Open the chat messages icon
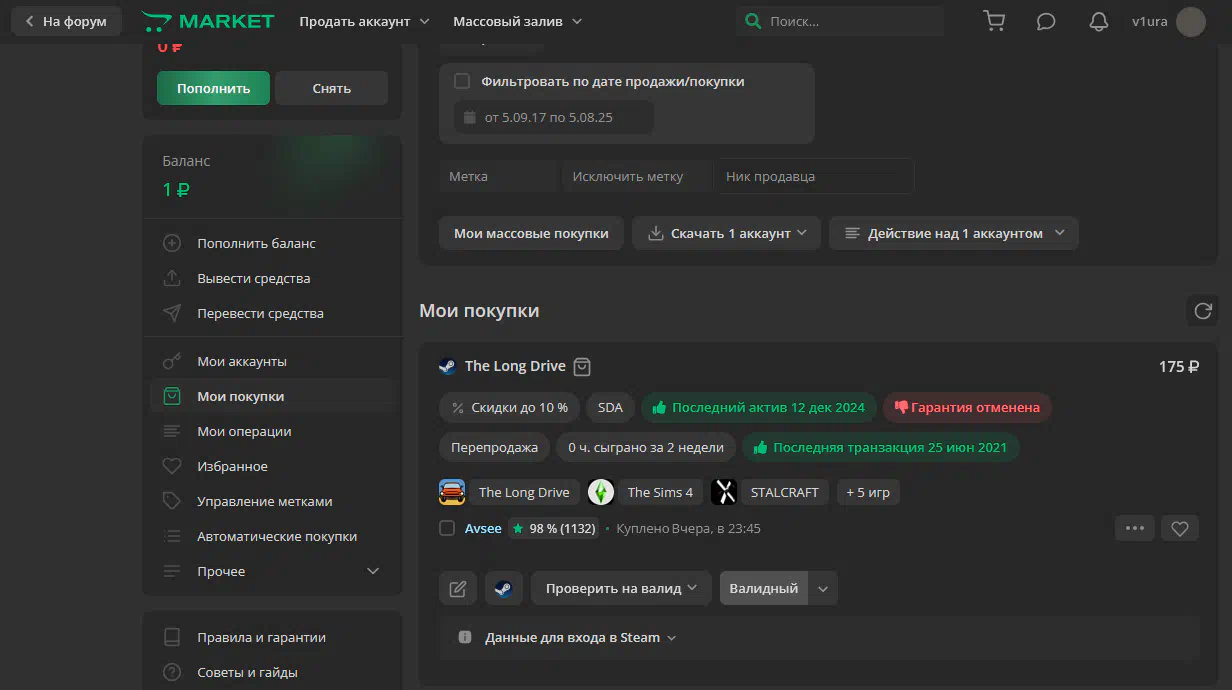This screenshot has width=1232, height=690. (1046, 21)
